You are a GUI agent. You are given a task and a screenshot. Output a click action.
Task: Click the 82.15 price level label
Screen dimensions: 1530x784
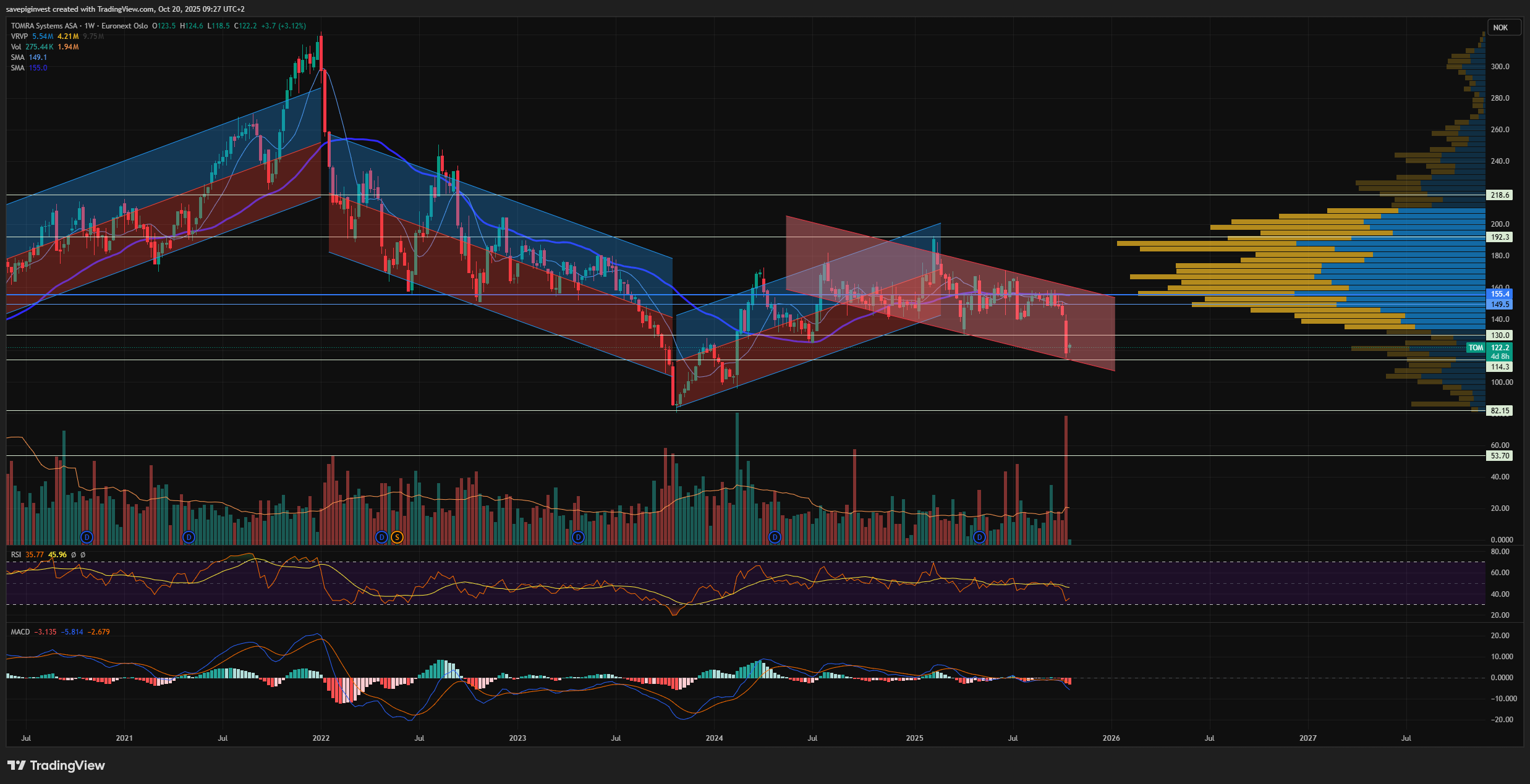click(x=1500, y=411)
